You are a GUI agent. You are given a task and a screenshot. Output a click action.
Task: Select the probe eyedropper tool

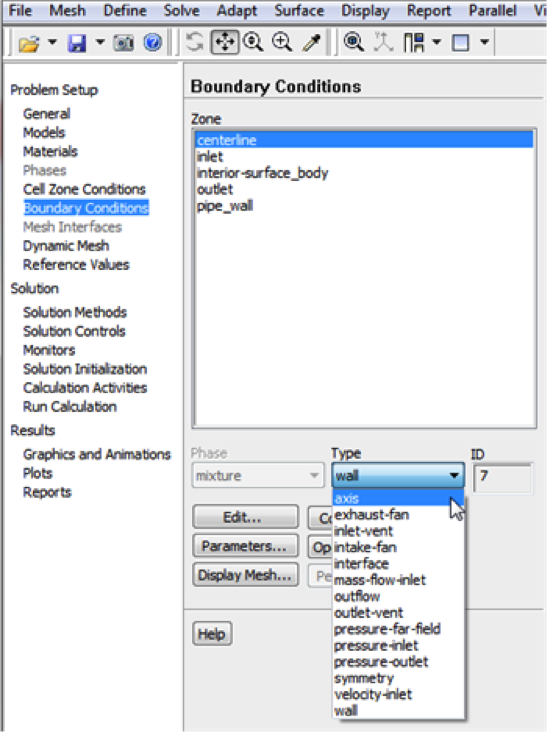point(311,42)
